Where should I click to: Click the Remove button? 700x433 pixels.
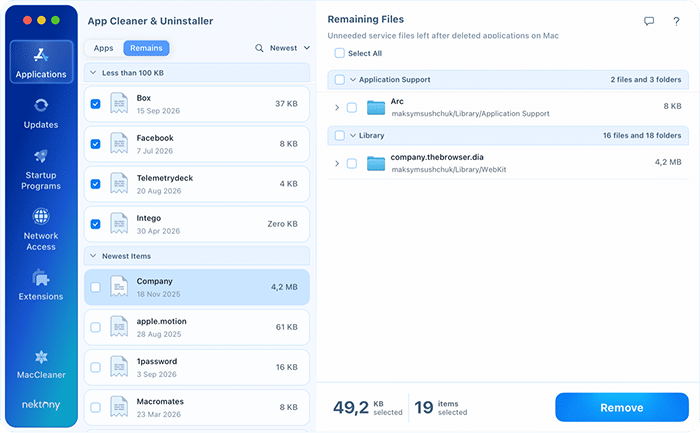(622, 407)
